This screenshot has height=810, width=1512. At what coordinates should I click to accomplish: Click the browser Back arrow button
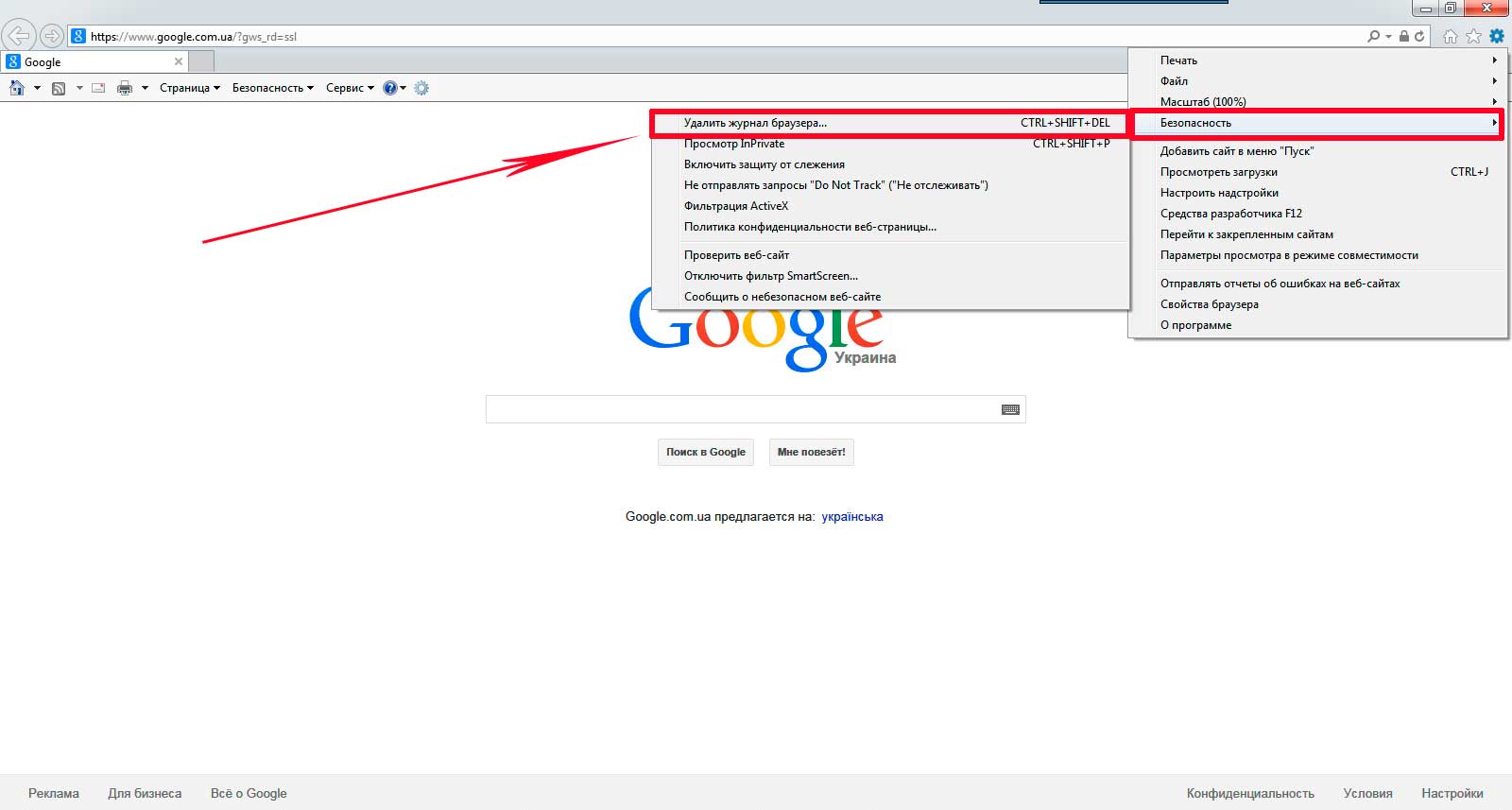point(18,36)
